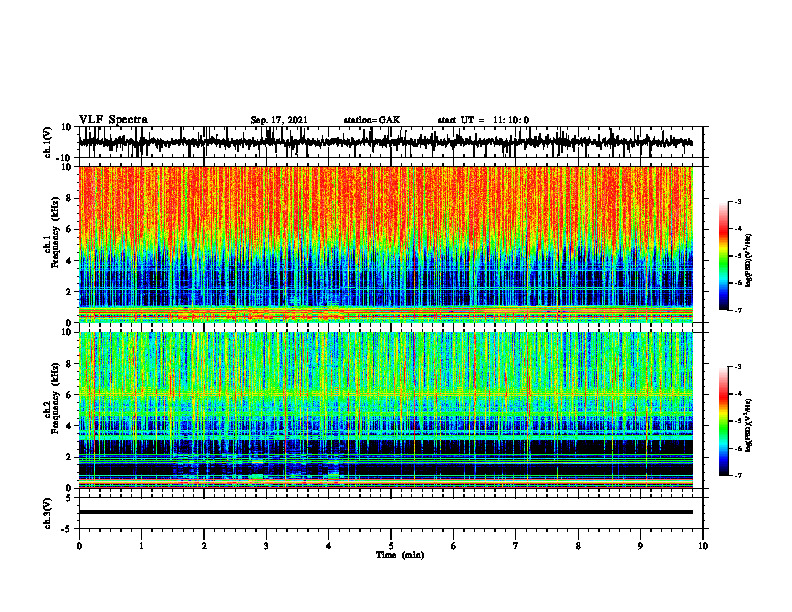Click the ch.2 spectrogram color scale bar
The image size is (792, 612).
point(723,421)
